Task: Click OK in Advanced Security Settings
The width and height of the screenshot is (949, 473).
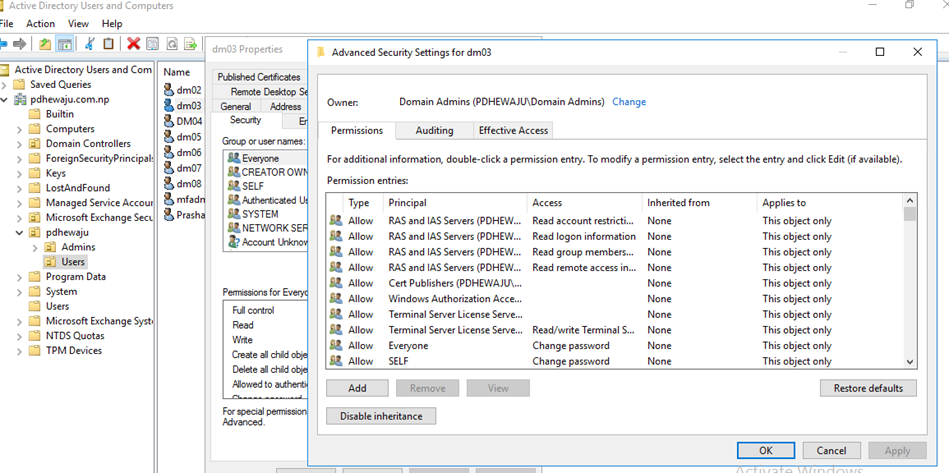Action: (x=765, y=450)
